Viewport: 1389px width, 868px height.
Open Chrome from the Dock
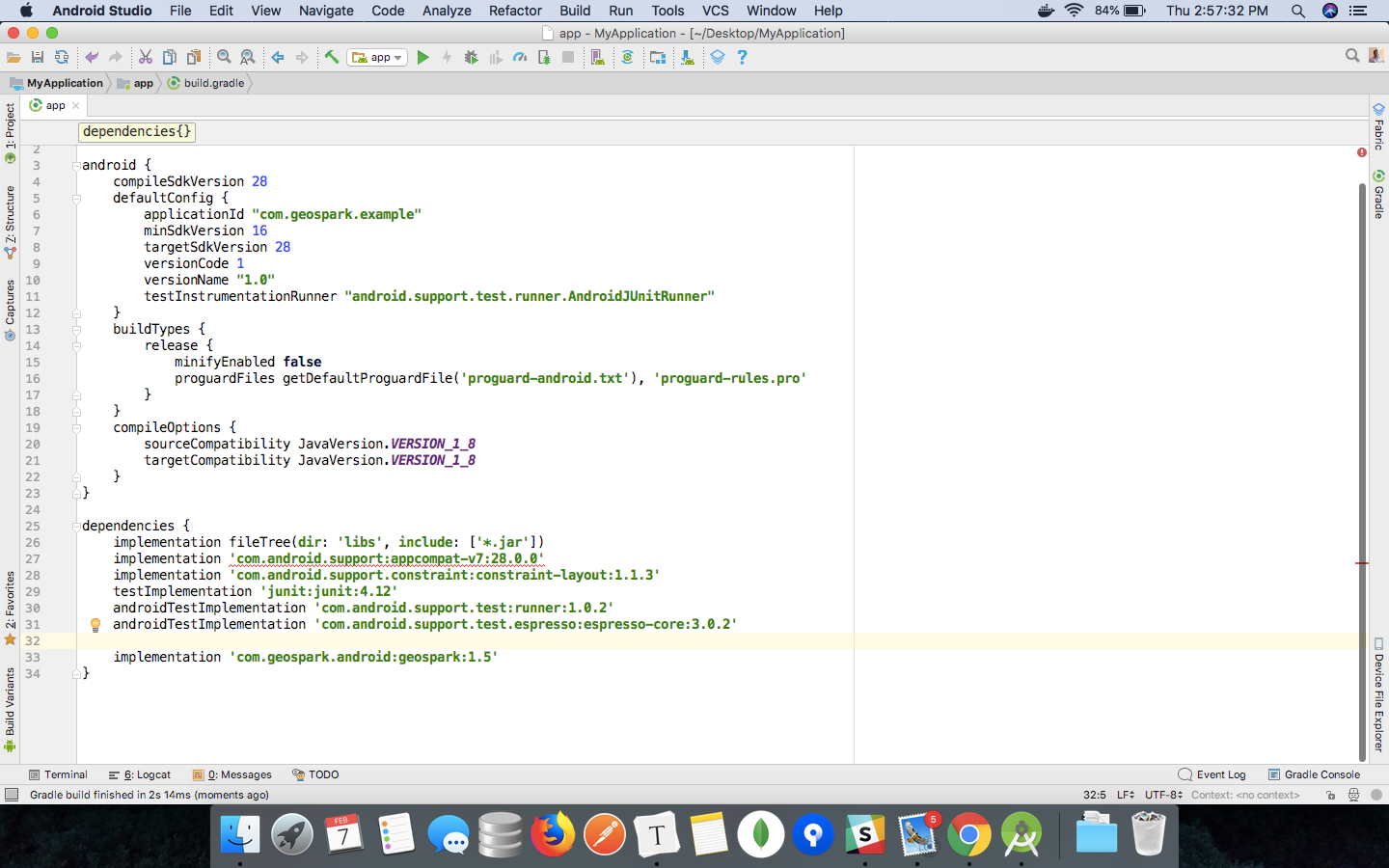[968, 835]
